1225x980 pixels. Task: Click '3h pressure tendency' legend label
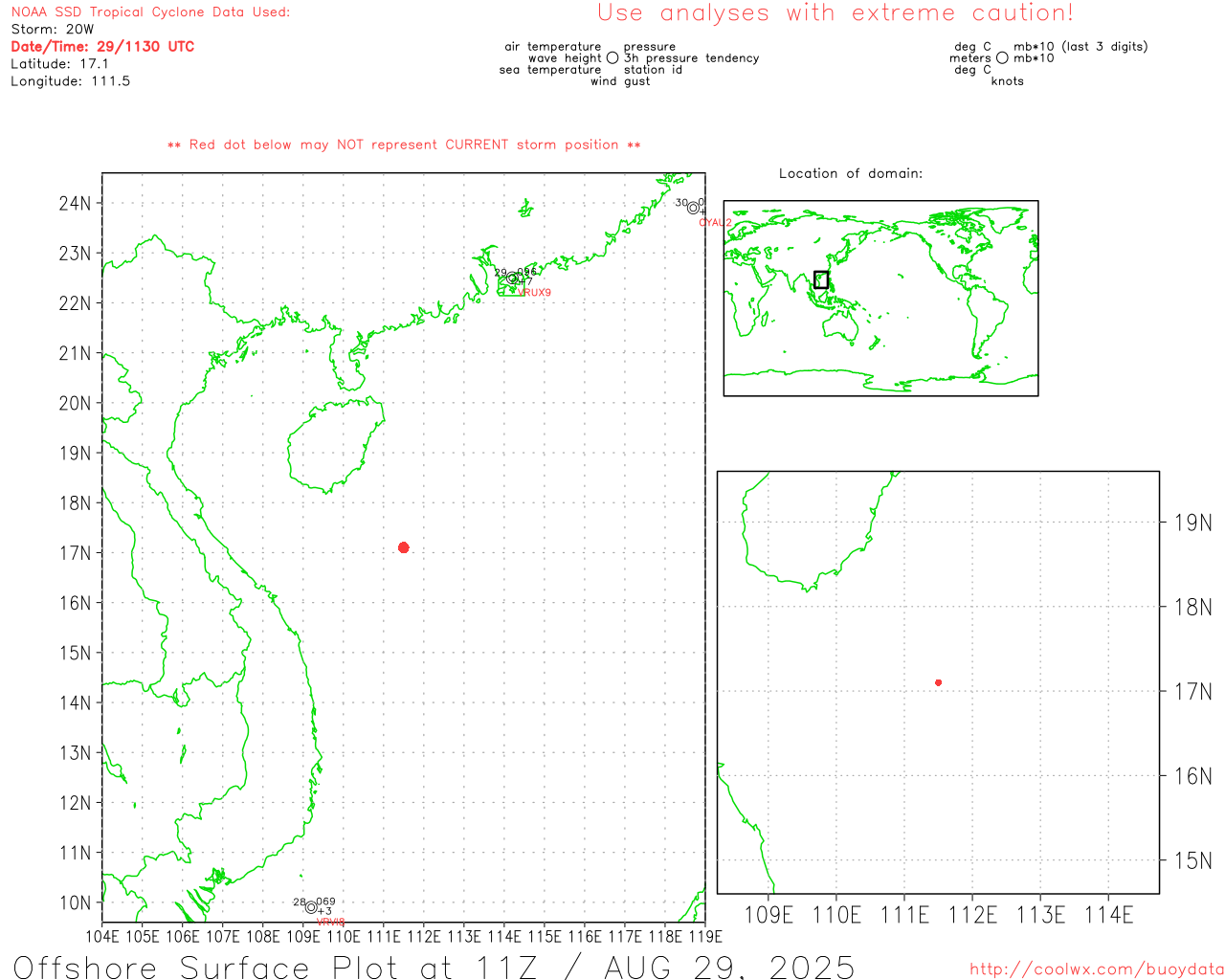(691, 57)
